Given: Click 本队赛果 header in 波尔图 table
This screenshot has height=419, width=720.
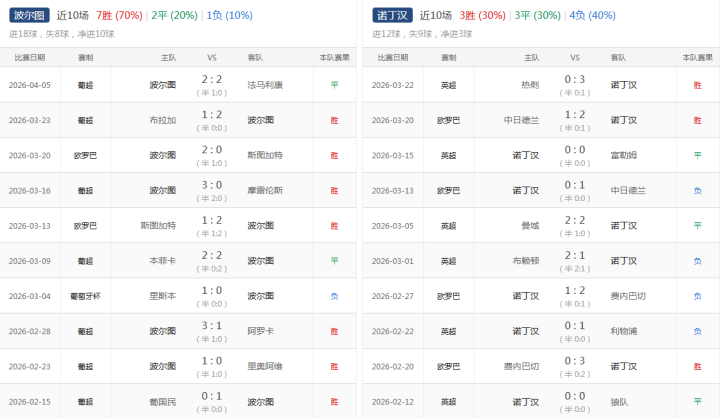Looking at the screenshot, I should point(334,57).
